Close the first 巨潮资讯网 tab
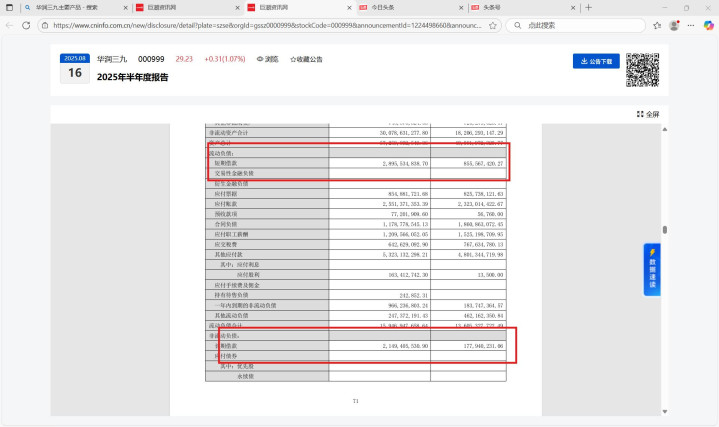 coord(237,8)
